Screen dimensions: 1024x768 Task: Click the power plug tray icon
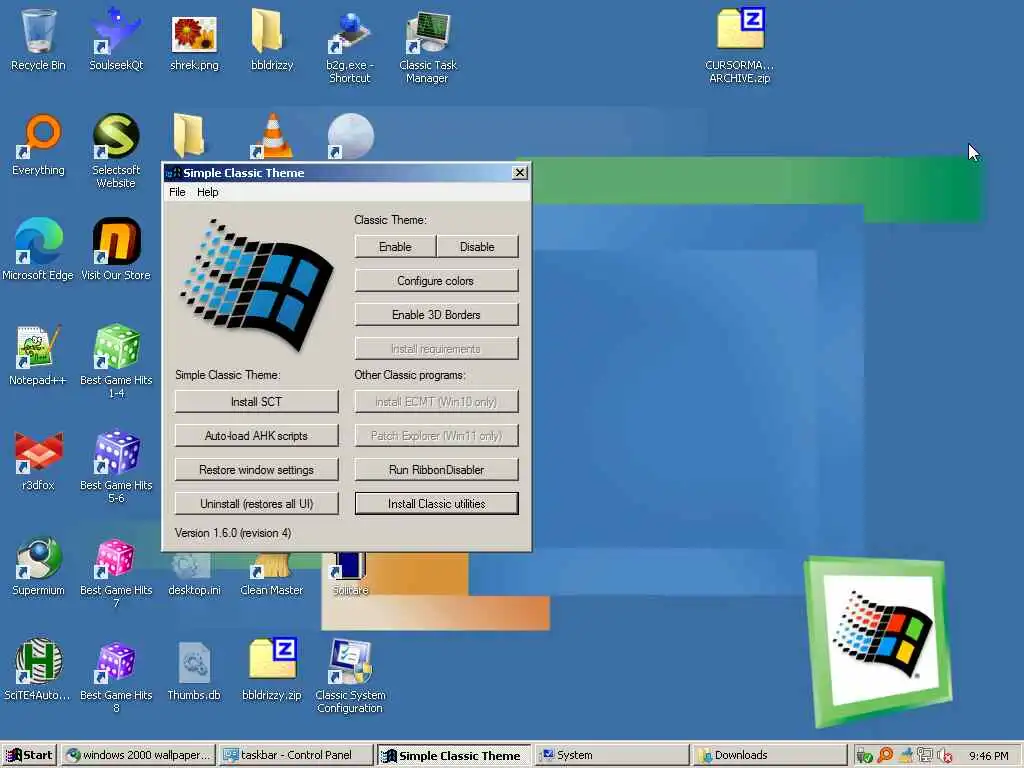click(864, 756)
